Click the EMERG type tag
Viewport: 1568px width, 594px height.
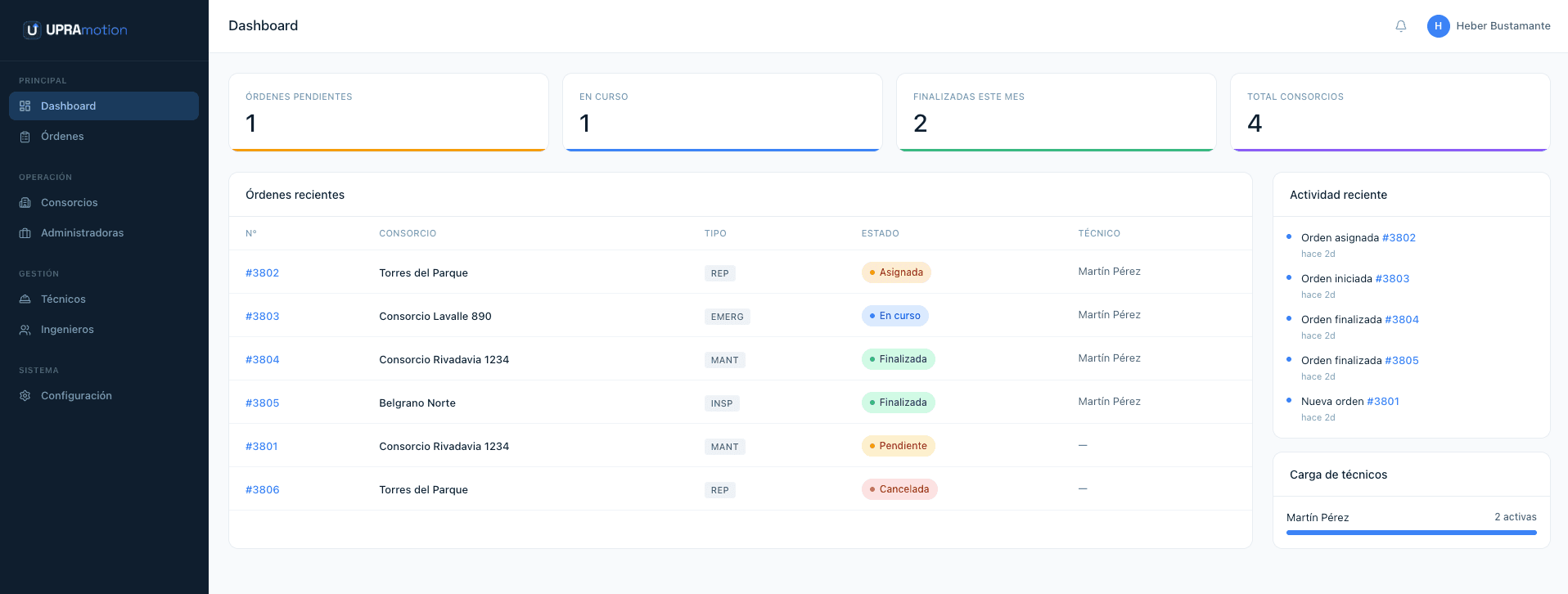[x=728, y=317]
